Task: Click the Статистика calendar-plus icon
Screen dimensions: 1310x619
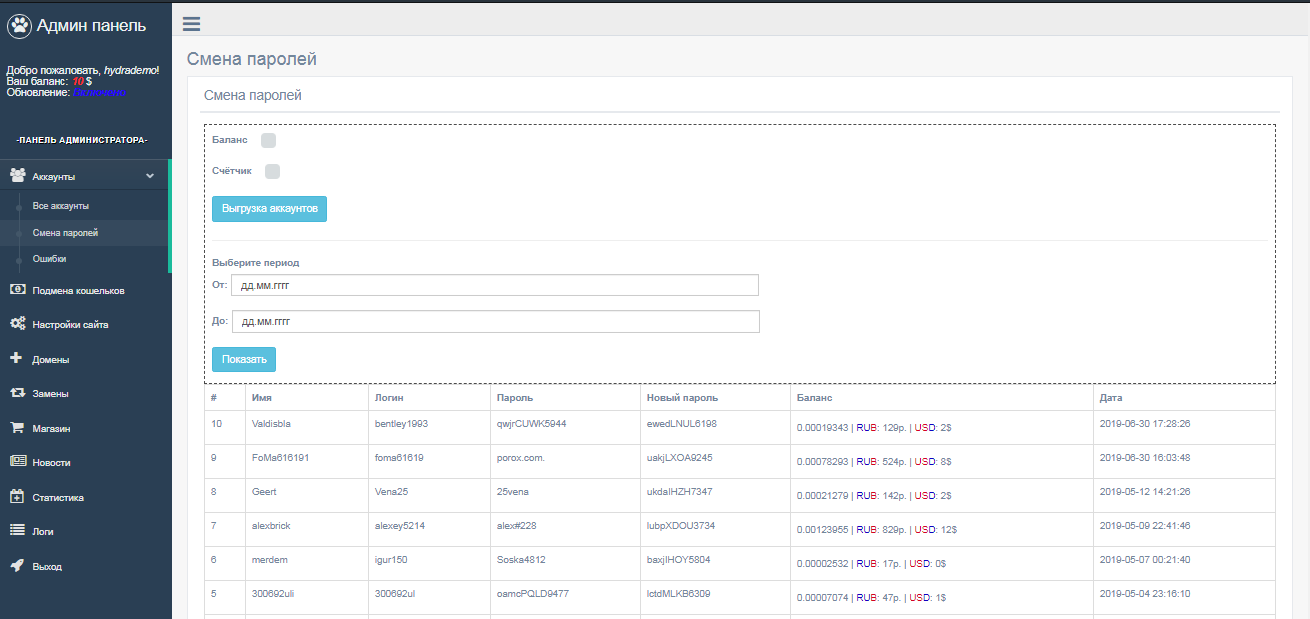Action: pyautogui.click(x=17, y=497)
